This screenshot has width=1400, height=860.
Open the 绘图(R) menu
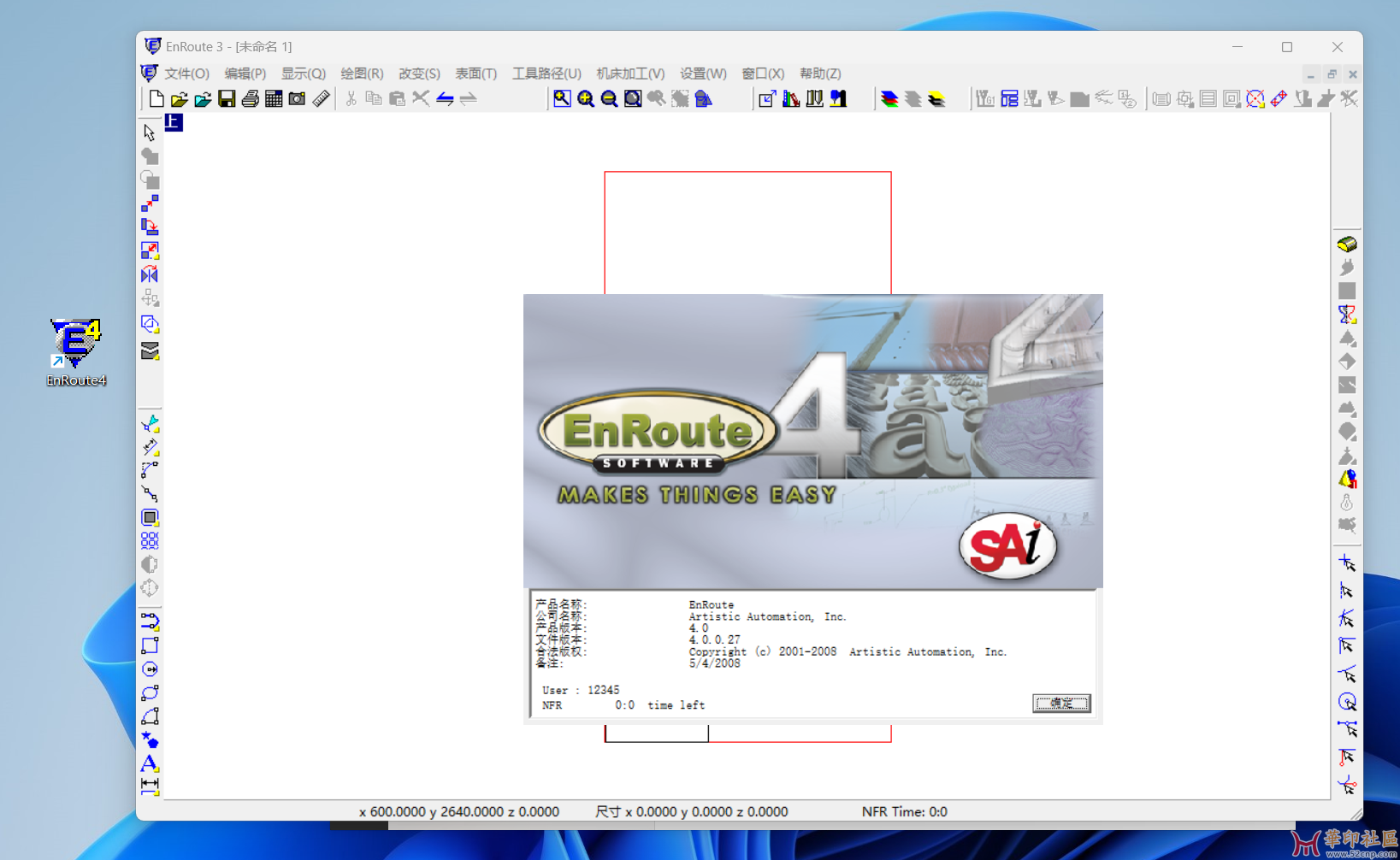pyautogui.click(x=362, y=74)
